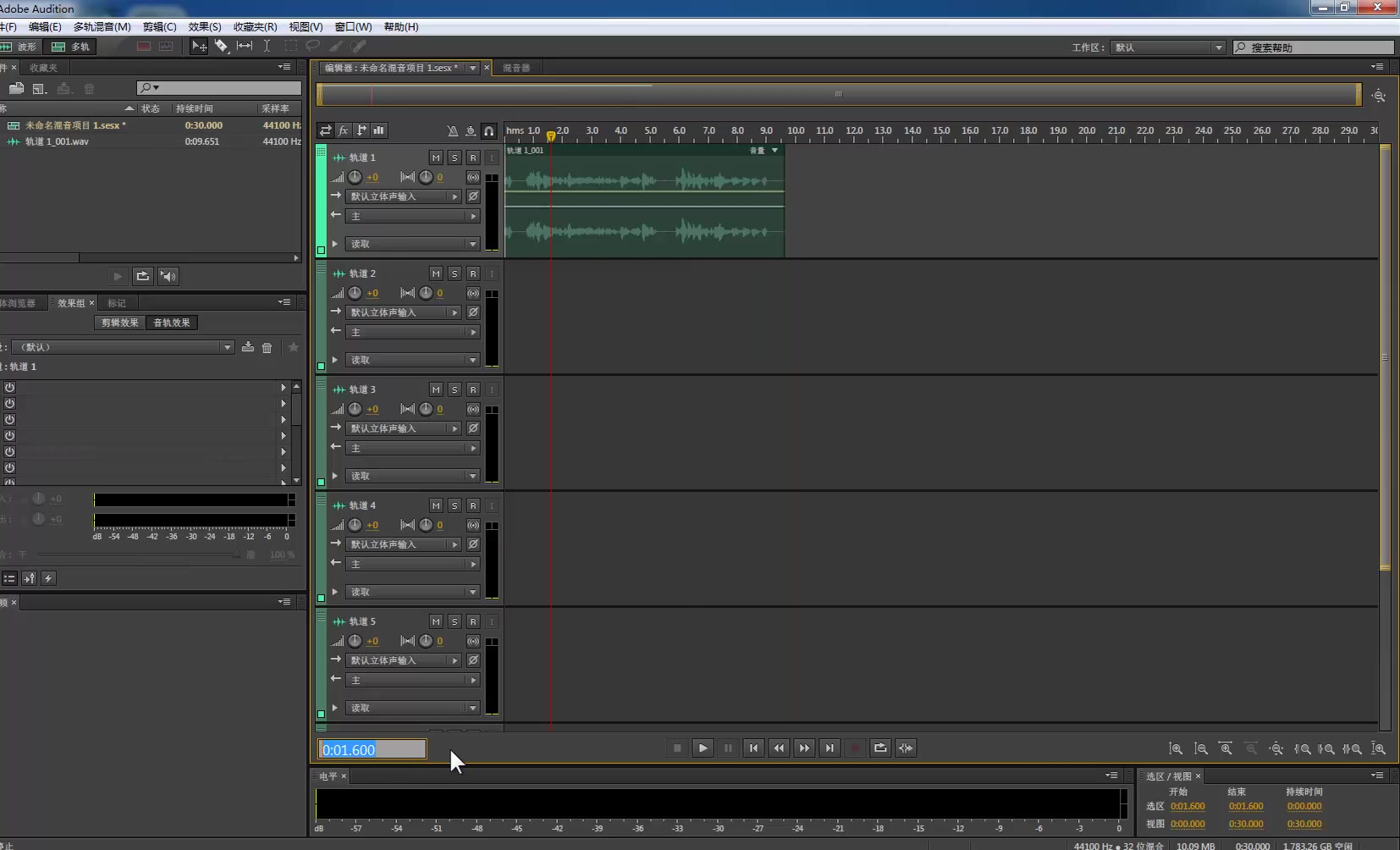Image resolution: width=1400 pixels, height=850 pixels.
Task: Move playhead to next marker
Action: click(830, 748)
